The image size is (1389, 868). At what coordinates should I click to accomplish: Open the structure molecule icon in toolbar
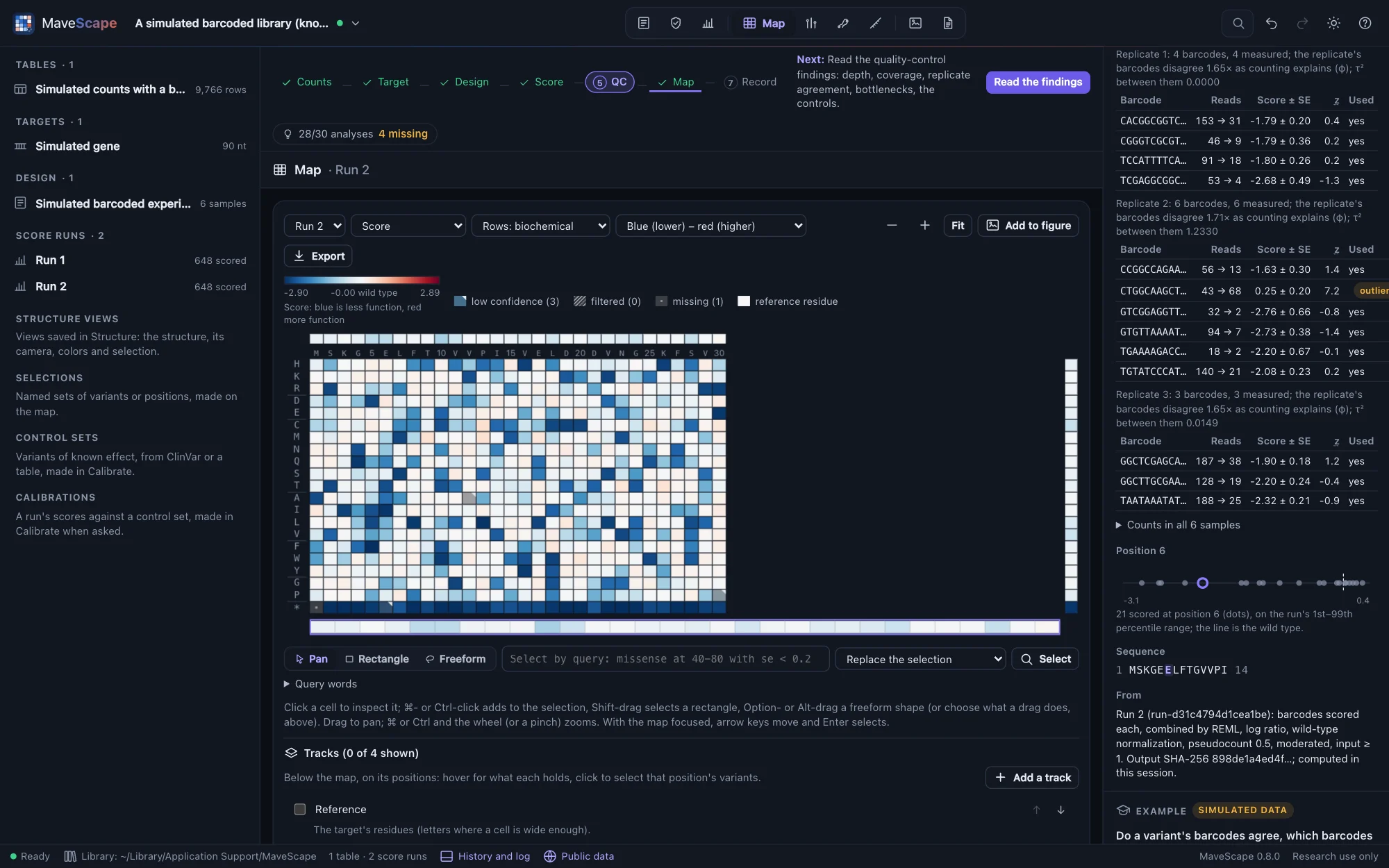(x=843, y=24)
